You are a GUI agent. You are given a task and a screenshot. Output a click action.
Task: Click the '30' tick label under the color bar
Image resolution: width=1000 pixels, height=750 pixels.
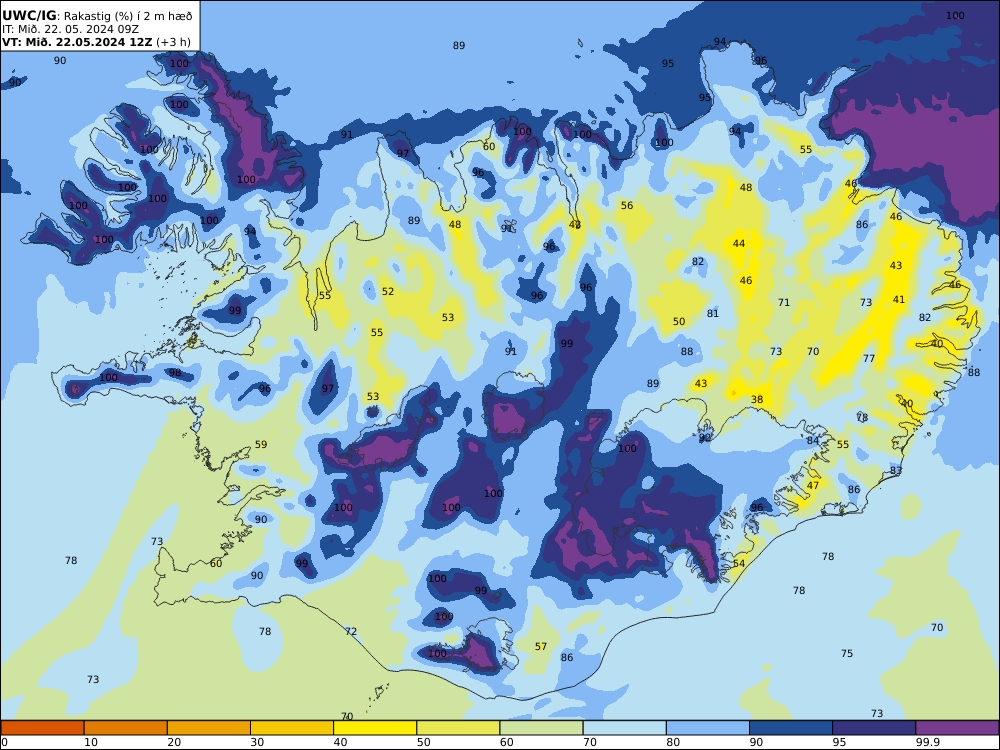257,742
